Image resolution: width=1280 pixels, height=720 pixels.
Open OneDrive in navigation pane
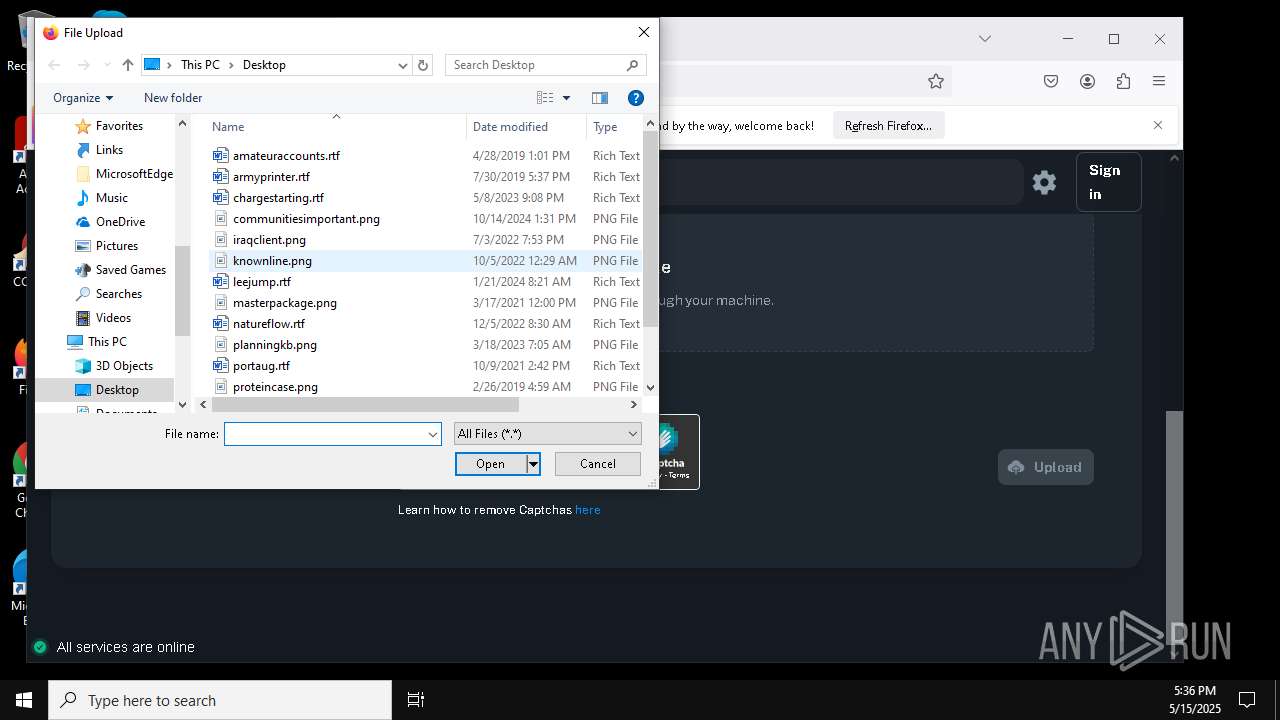pos(120,222)
